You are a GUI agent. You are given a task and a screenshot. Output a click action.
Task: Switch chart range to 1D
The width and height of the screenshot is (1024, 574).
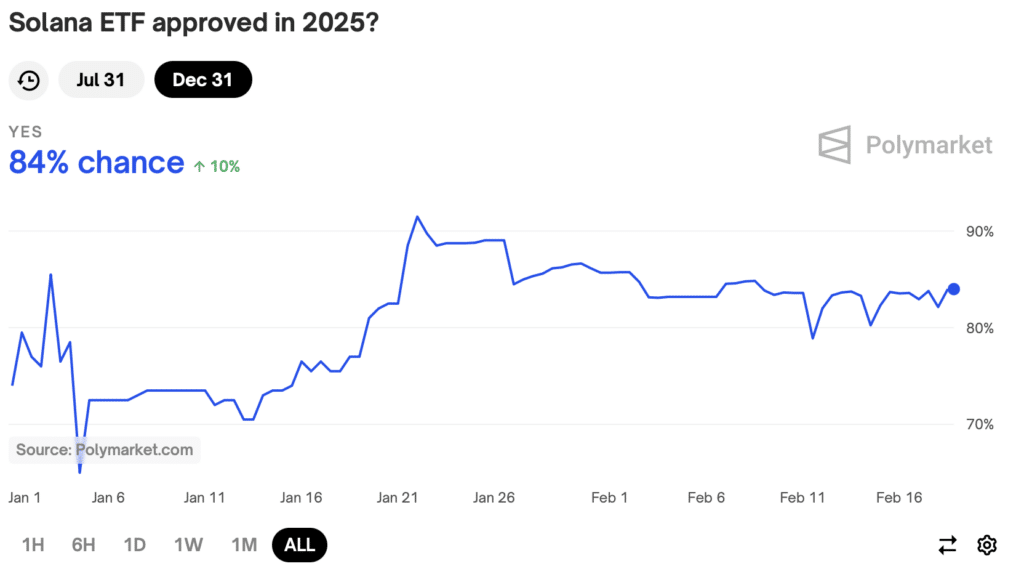coord(135,545)
